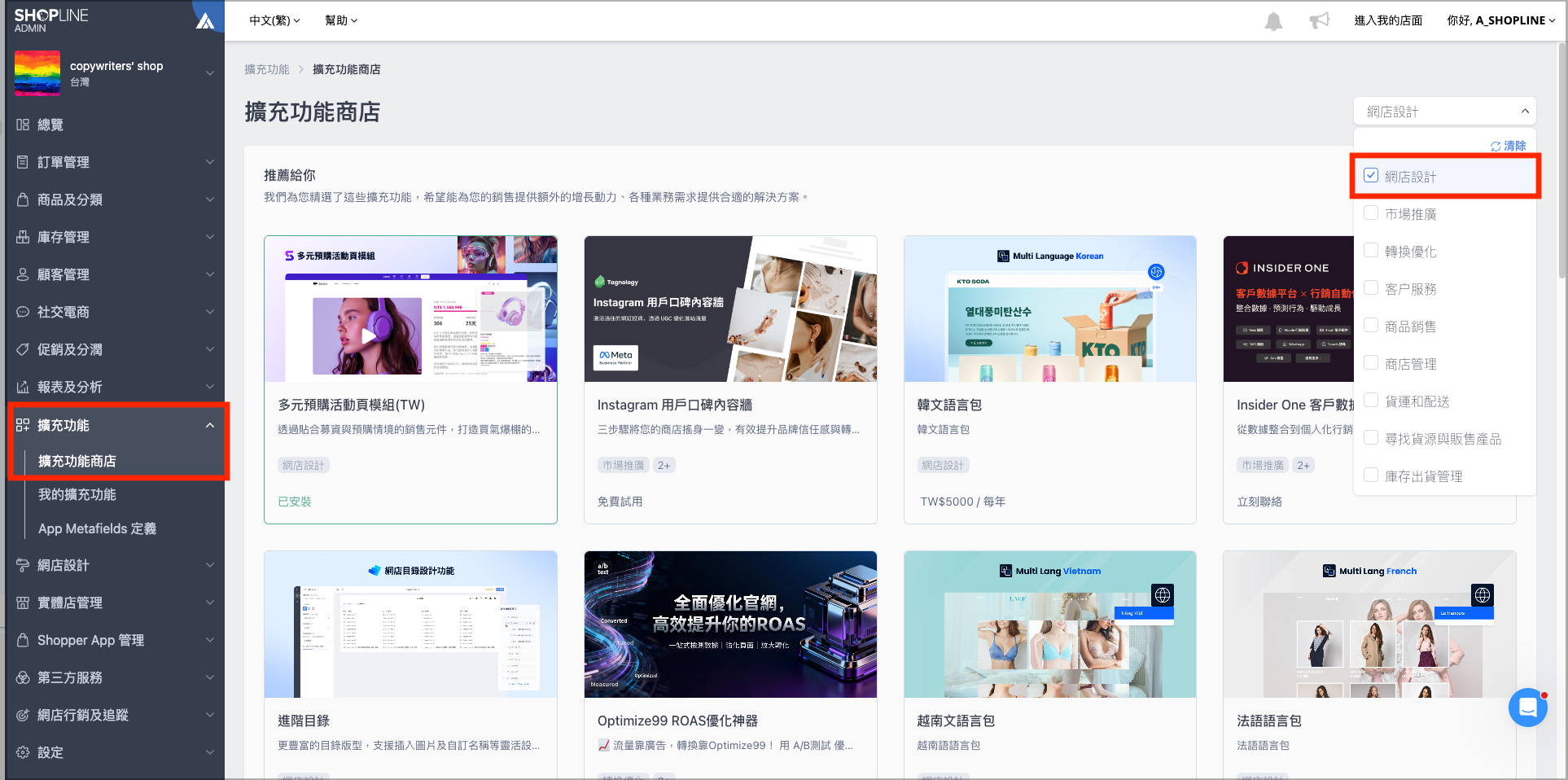Collapse the 擴充功能 menu chevron
The width and height of the screenshot is (1568, 780).
tap(210, 425)
